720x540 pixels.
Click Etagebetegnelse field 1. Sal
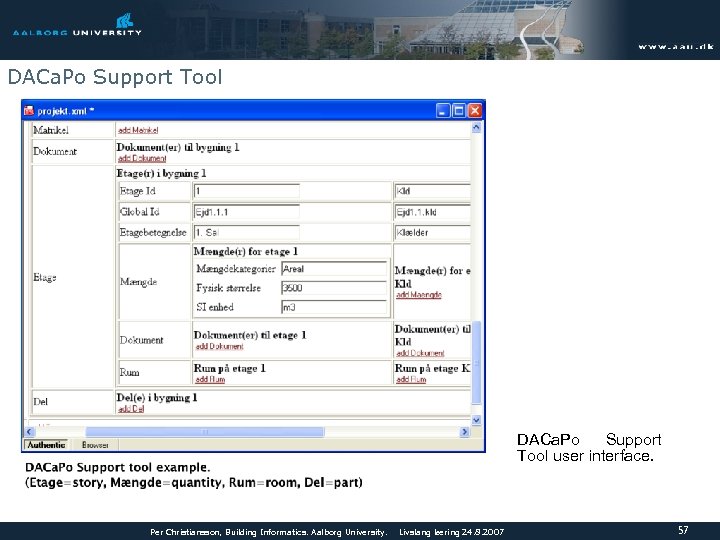(x=247, y=232)
